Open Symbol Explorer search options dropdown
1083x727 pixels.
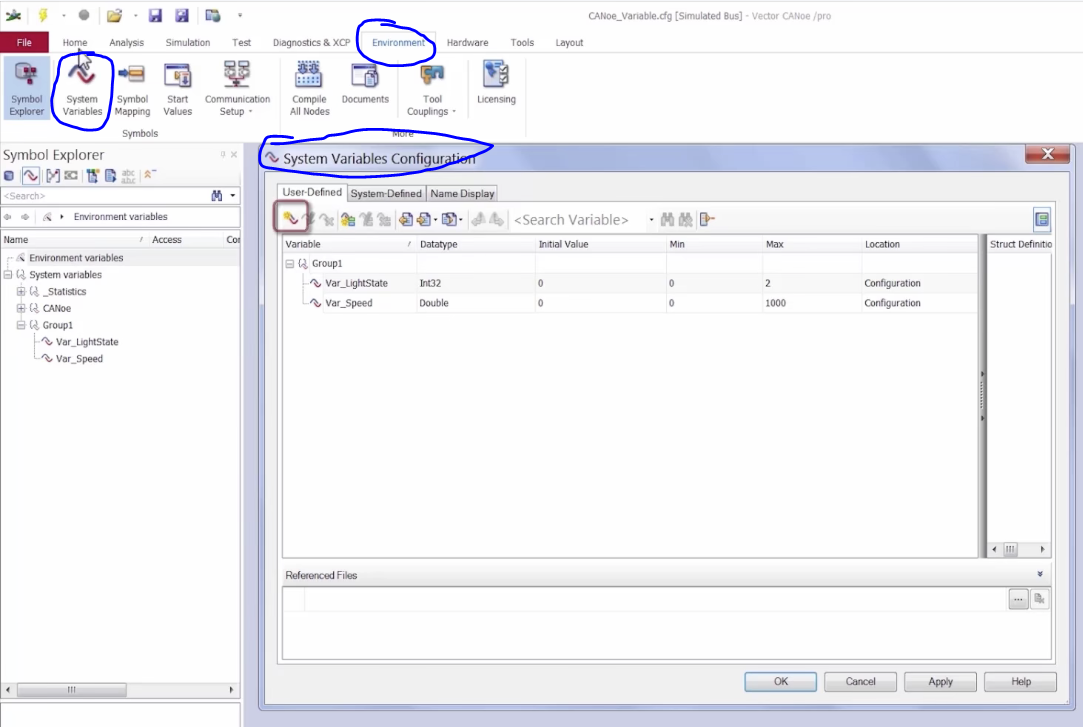(233, 196)
